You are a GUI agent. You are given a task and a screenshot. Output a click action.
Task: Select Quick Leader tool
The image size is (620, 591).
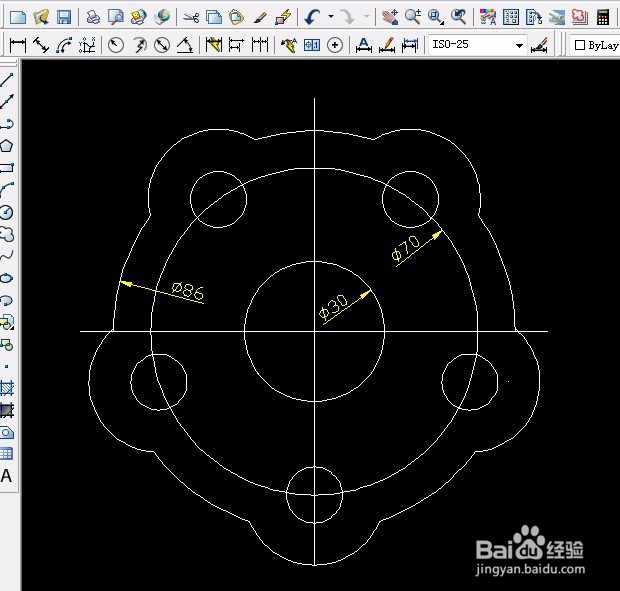[x=289, y=45]
